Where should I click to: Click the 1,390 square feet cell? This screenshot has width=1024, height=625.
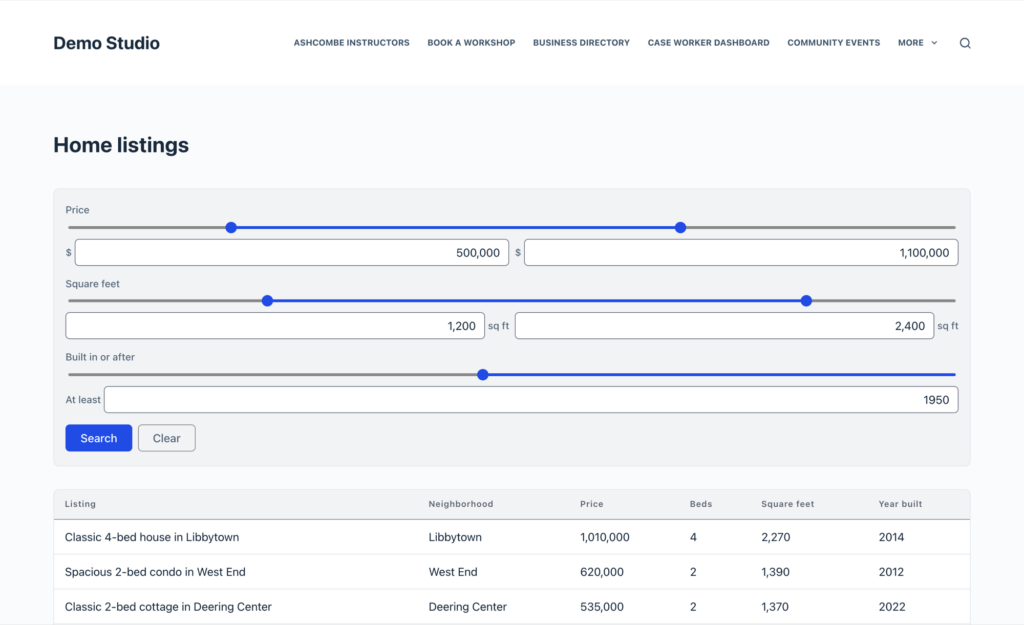[x=775, y=572]
